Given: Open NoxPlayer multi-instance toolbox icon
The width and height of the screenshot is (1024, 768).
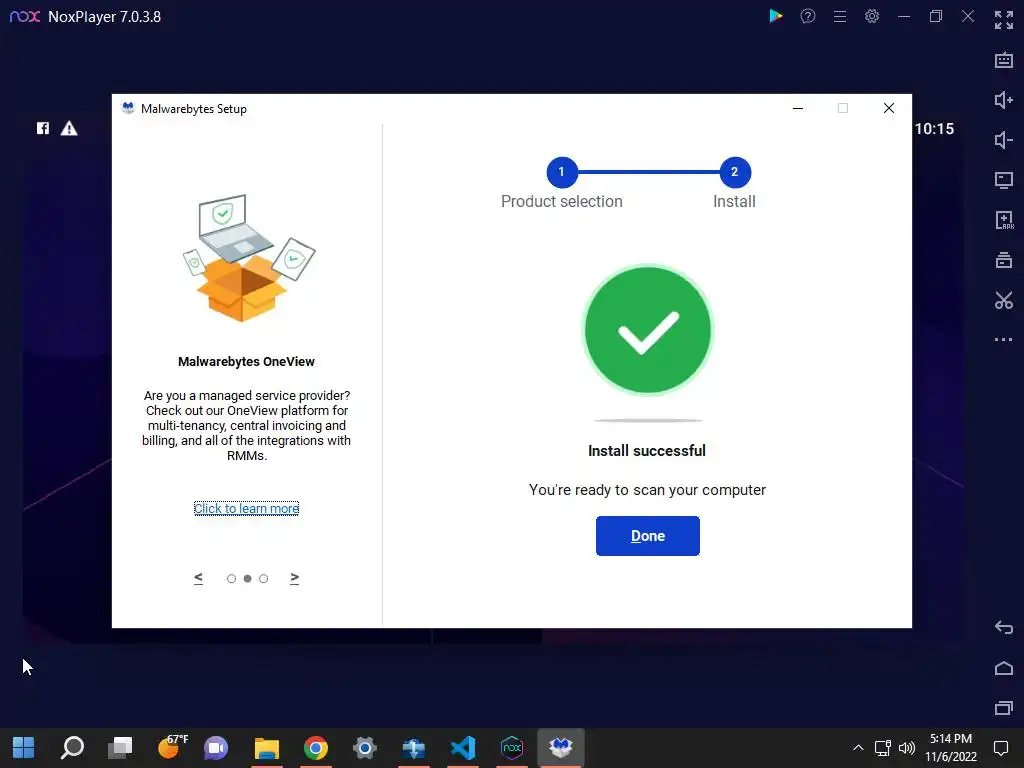Looking at the screenshot, I should [x=1004, y=260].
